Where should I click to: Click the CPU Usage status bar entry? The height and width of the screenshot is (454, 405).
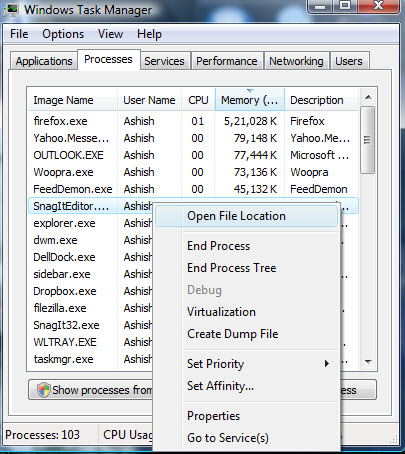(x=128, y=435)
